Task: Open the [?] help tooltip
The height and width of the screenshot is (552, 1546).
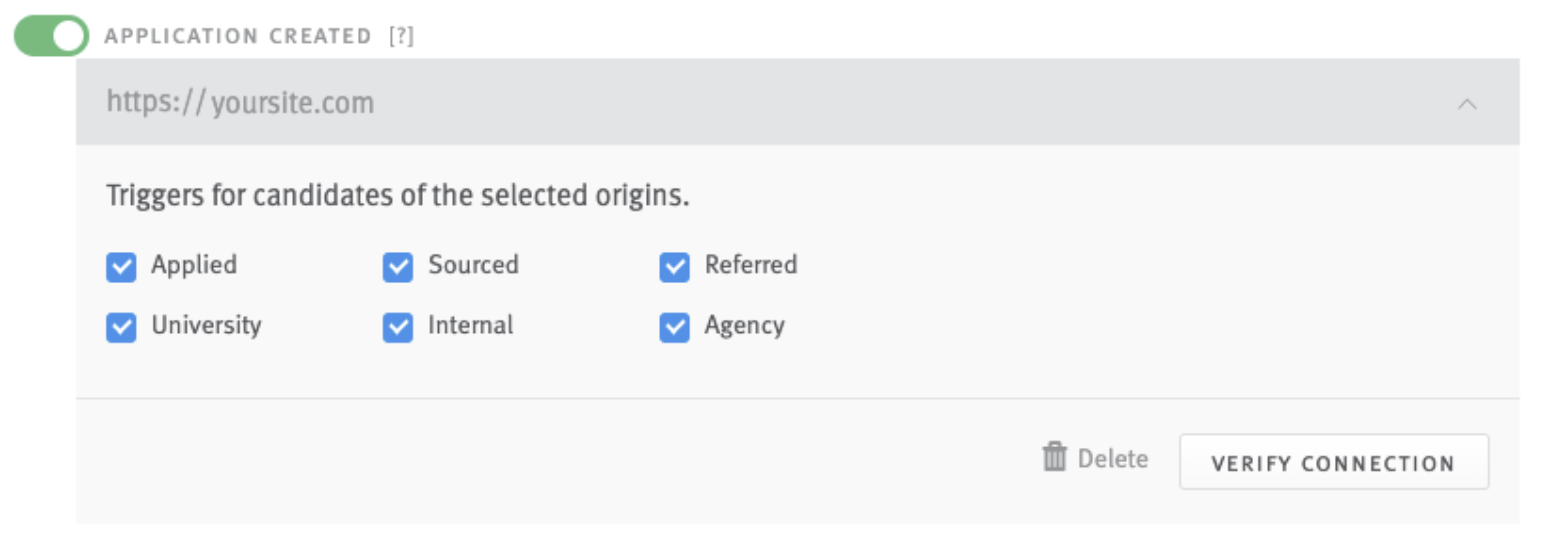Action: [x=401, y=37]
